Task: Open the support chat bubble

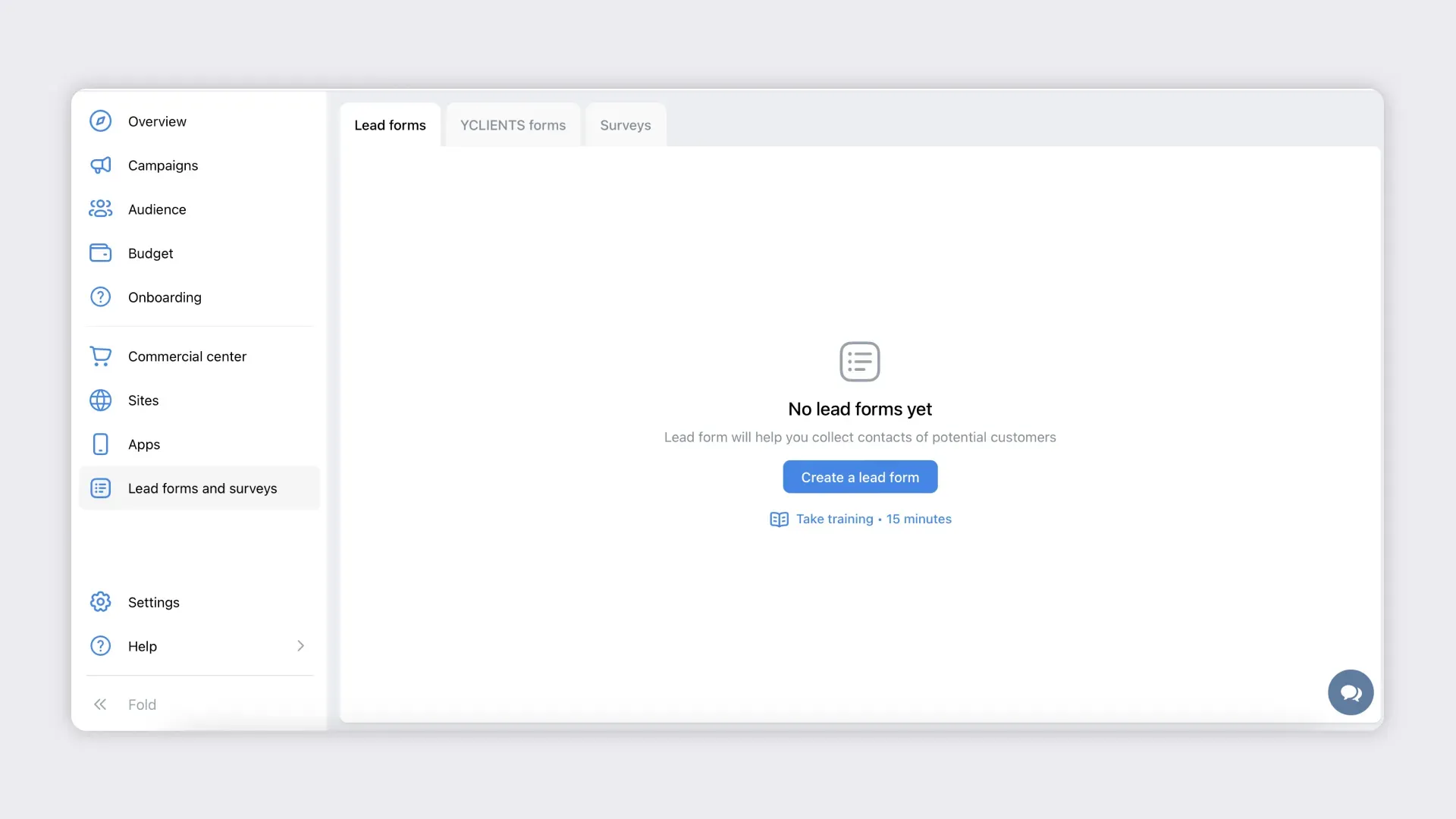Action: click(1351, 692)
